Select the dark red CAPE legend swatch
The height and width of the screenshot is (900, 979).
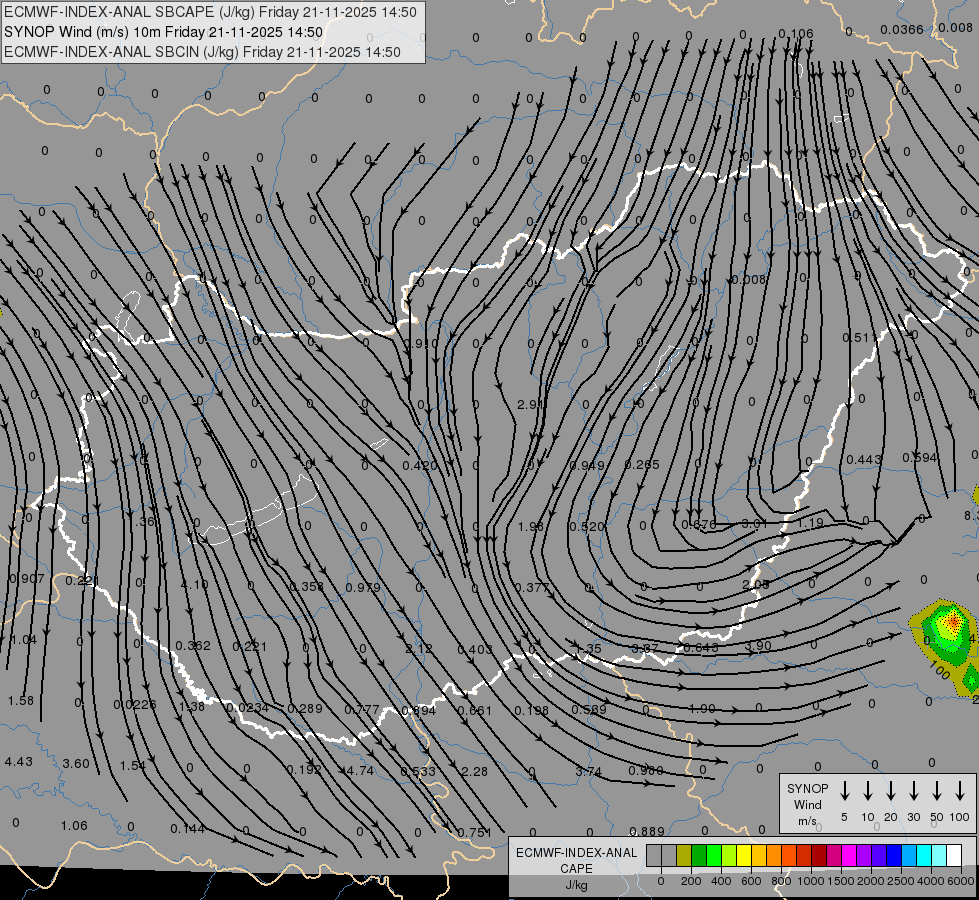coord(819,856)
